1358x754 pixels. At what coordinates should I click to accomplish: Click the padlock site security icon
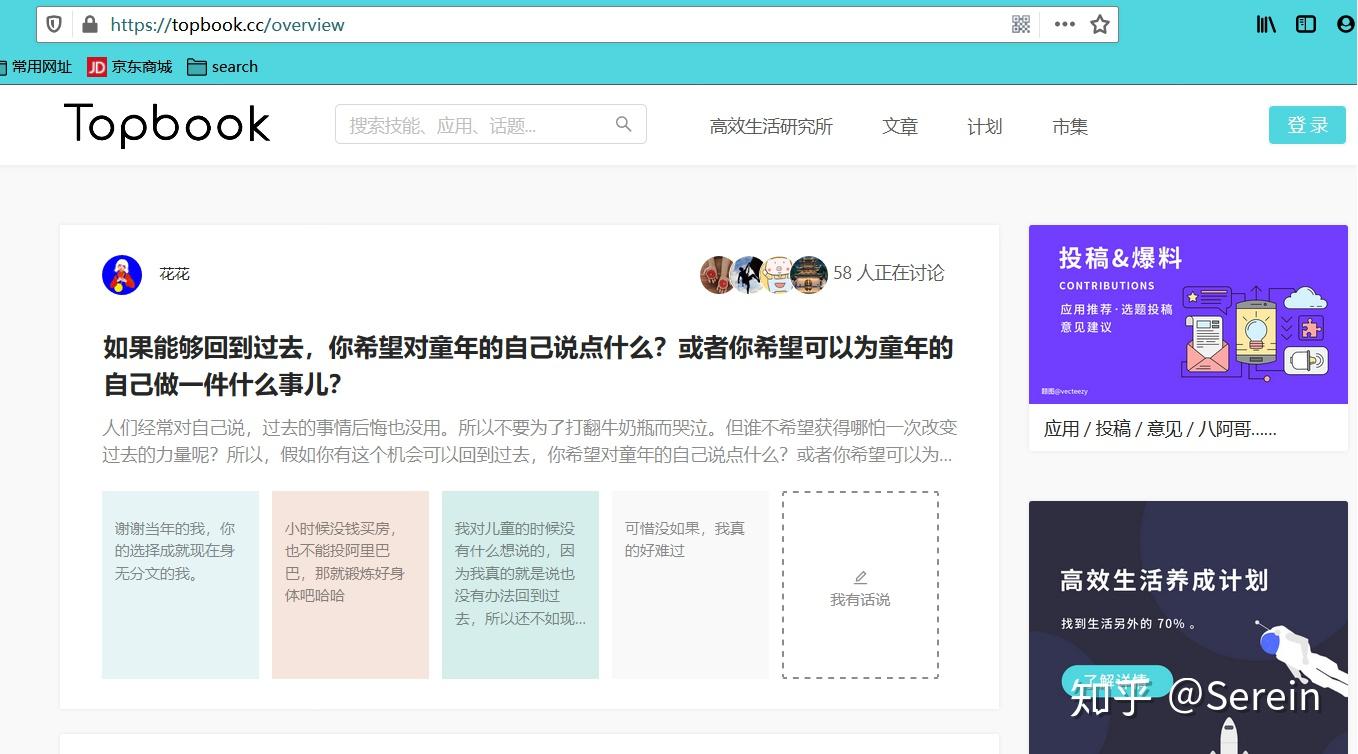pos(90,24)
